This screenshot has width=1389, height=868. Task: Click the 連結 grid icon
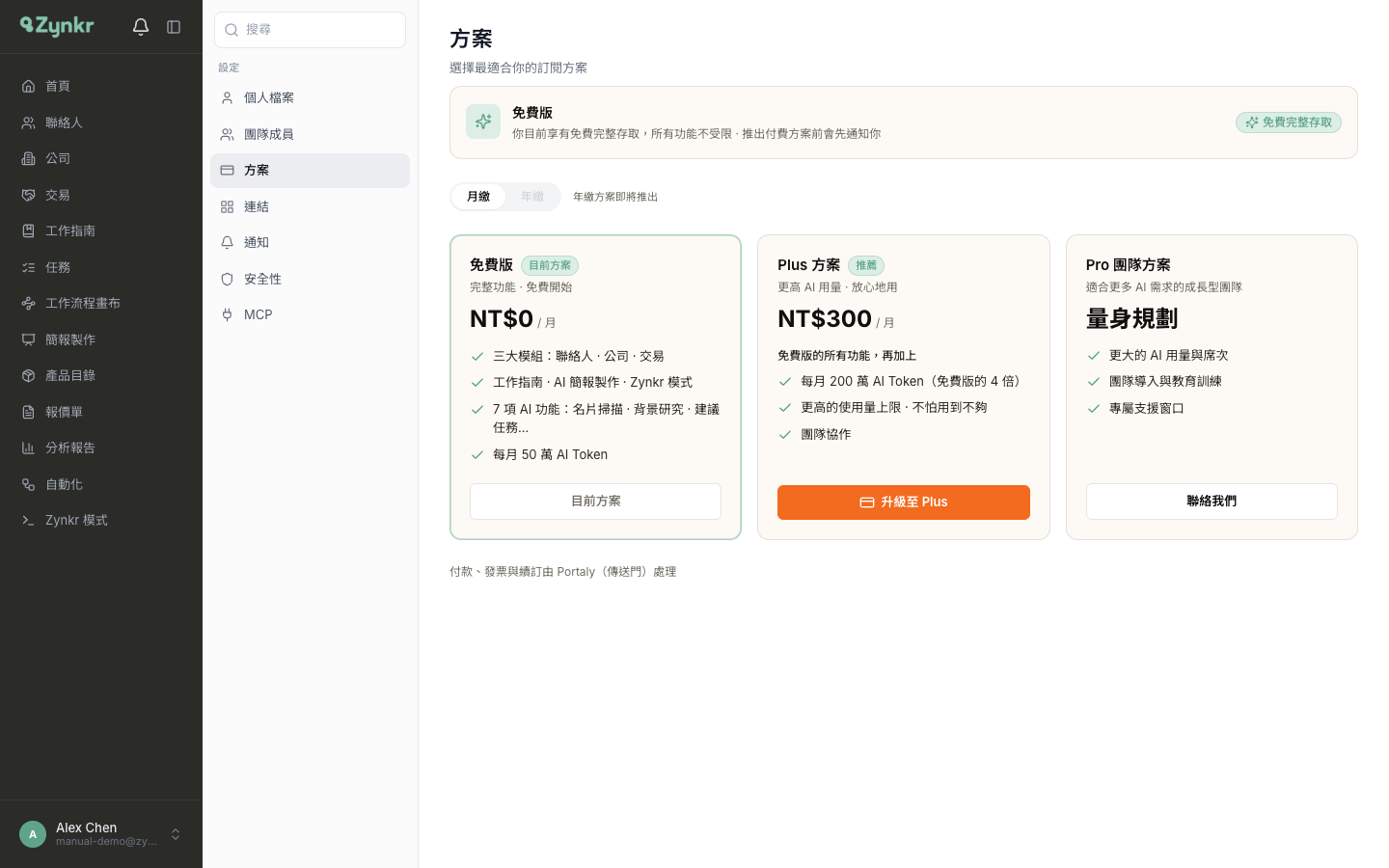pos(228,206)
